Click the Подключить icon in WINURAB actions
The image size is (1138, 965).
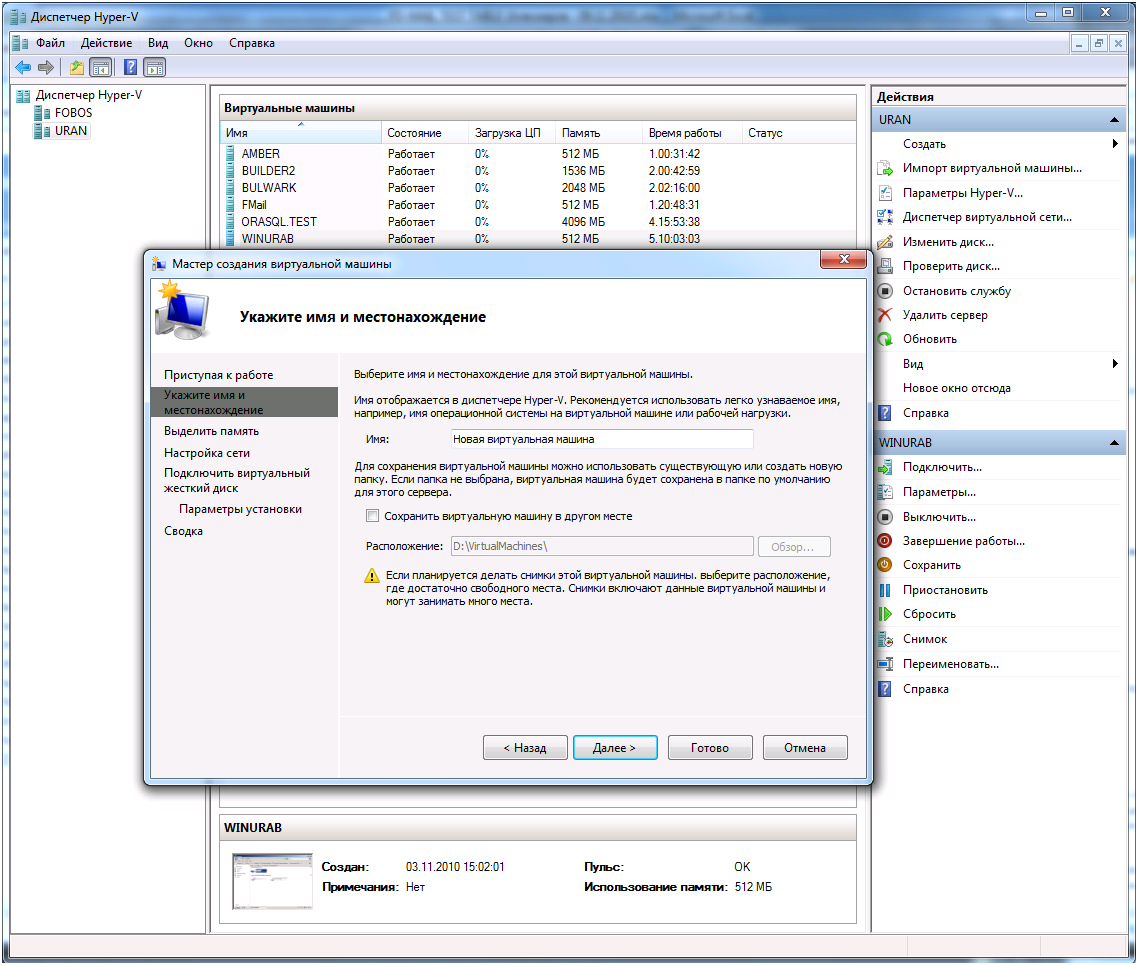885,467
